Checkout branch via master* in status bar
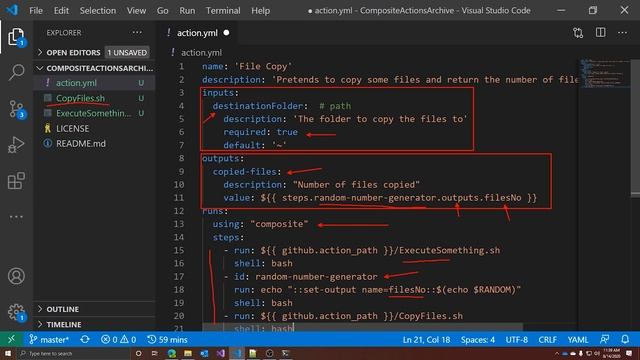 click(x=49, y=339)
